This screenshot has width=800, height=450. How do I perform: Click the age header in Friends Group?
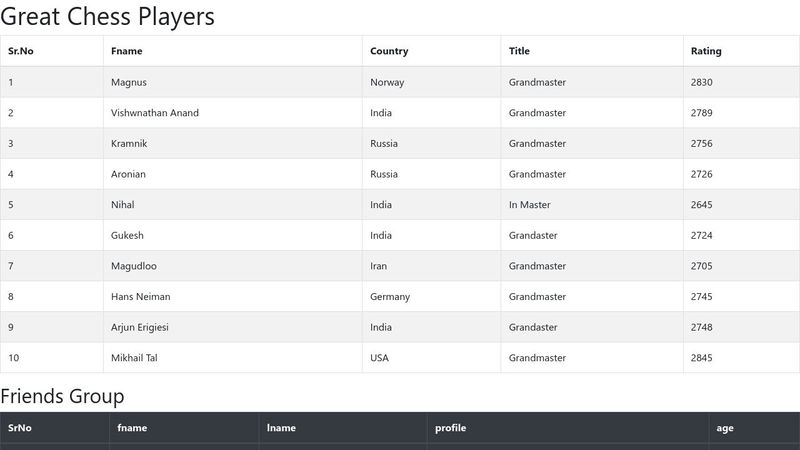click(725, 428)
